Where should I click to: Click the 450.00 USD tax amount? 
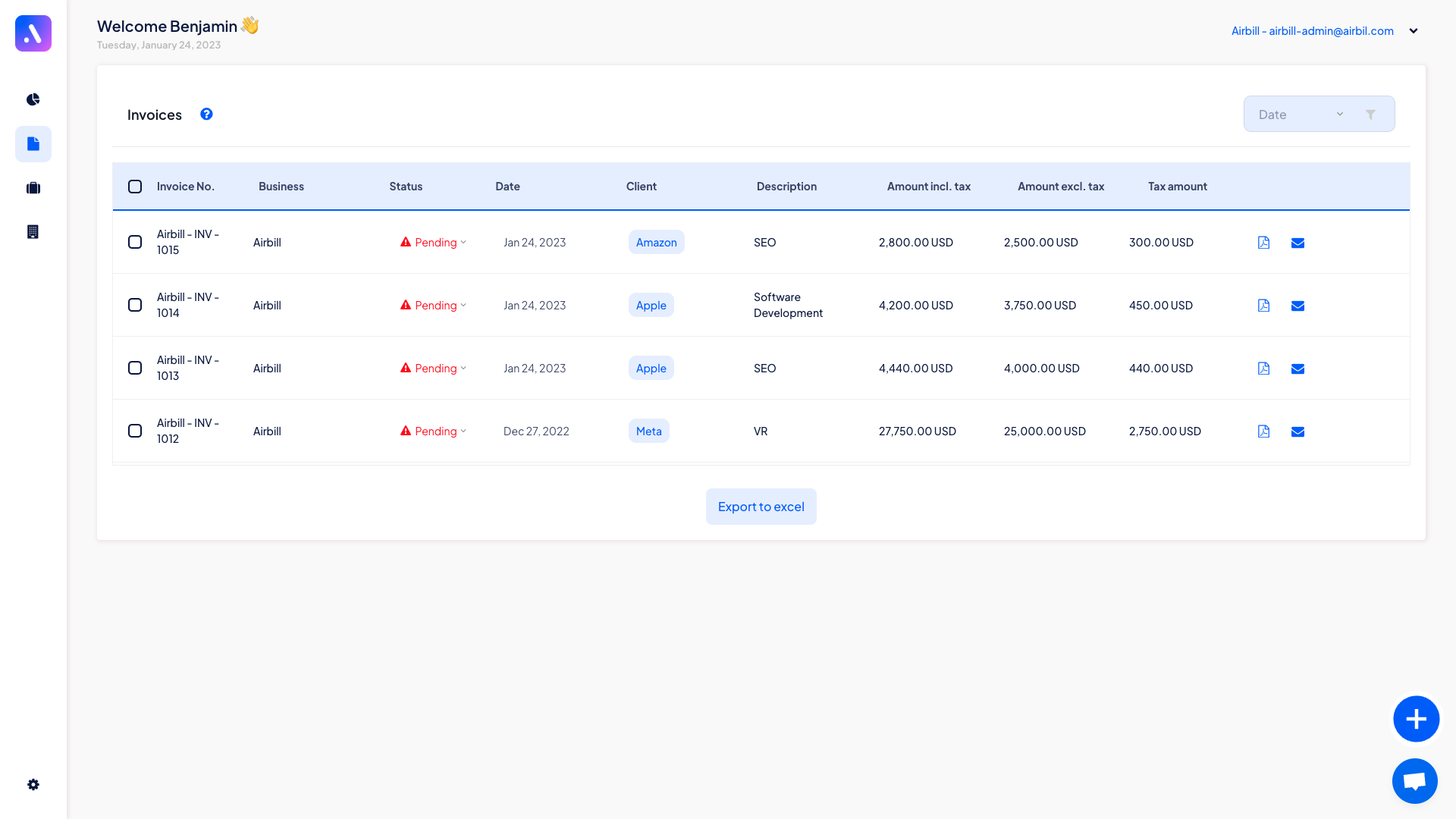pyautogui.click(x=1161, y=305)
